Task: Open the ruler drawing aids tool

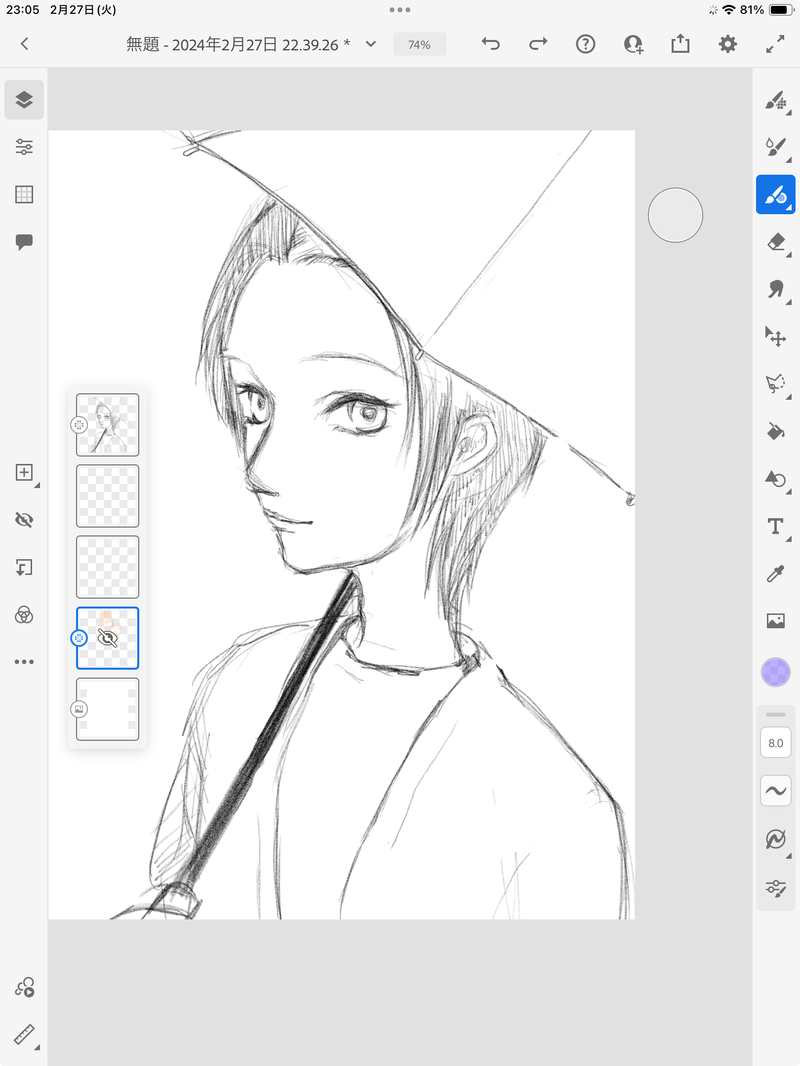Action: 24,1035
